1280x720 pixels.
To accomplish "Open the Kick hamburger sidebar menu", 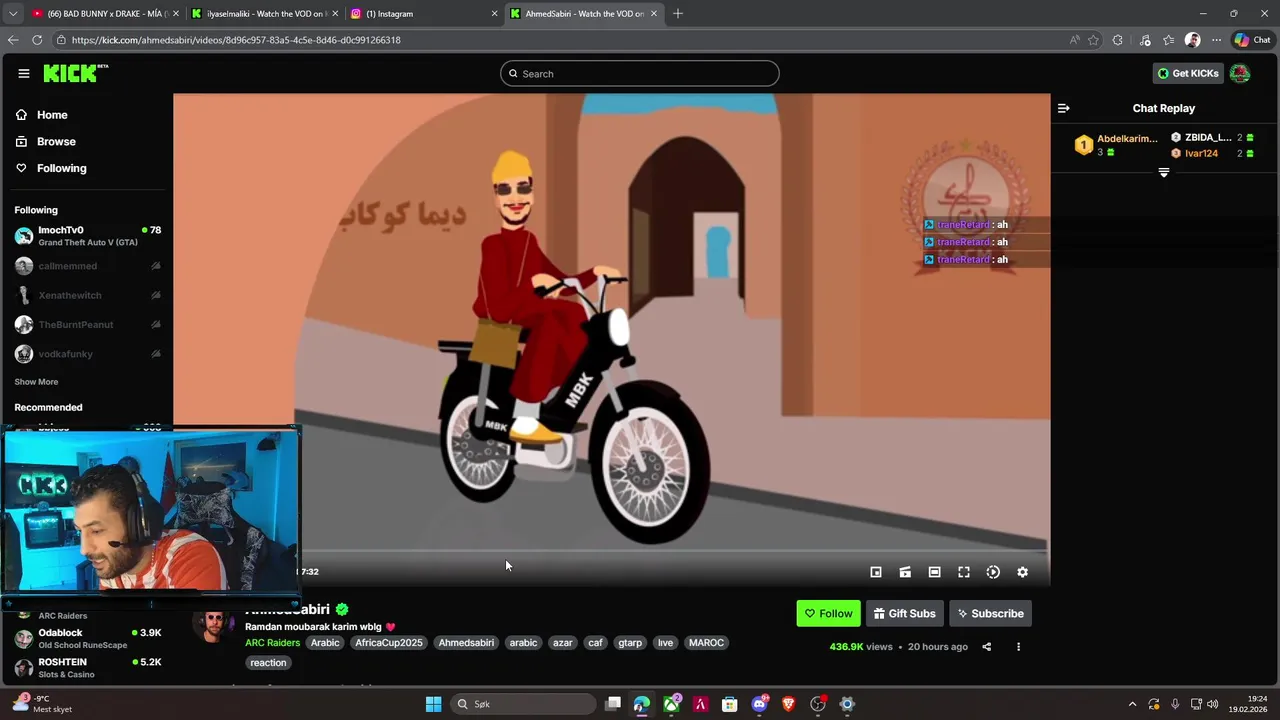I will click(23, 73).
